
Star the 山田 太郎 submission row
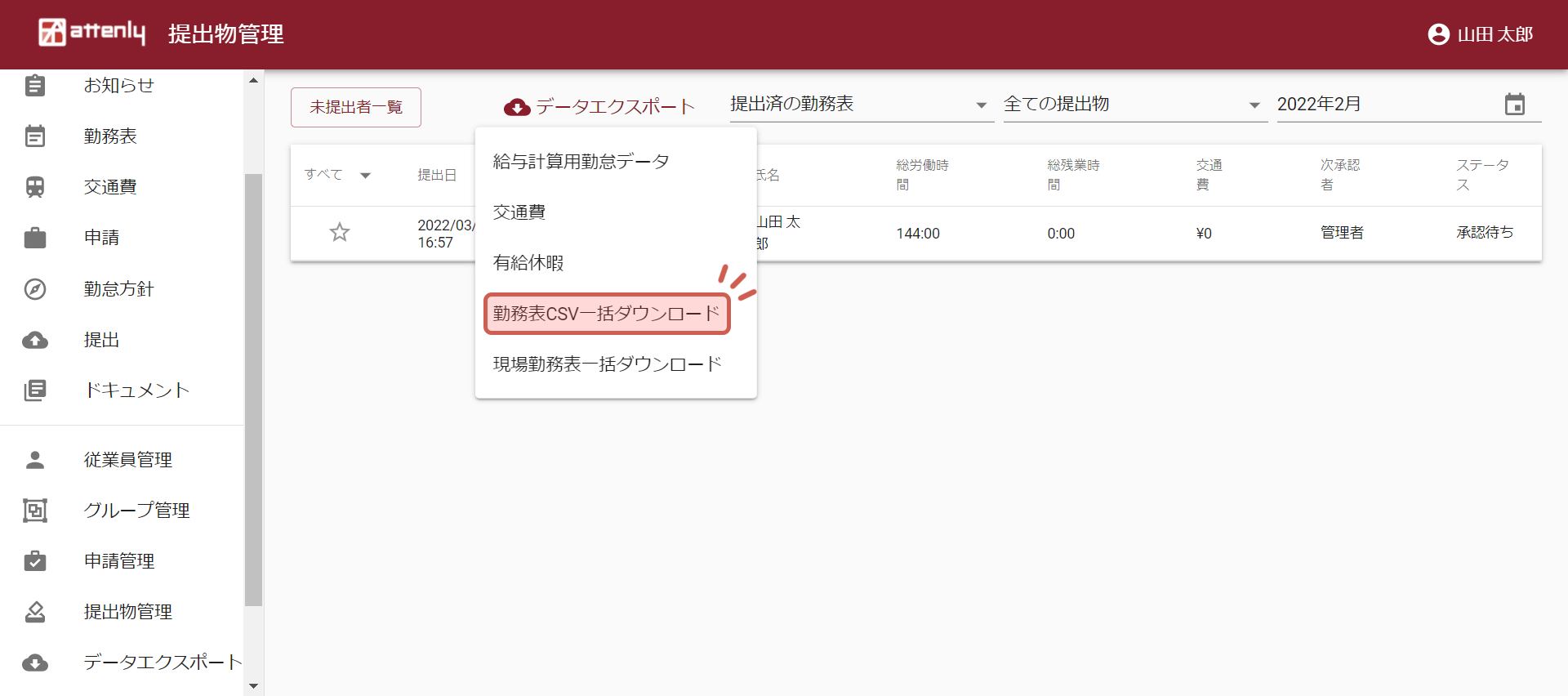(340, 233)
